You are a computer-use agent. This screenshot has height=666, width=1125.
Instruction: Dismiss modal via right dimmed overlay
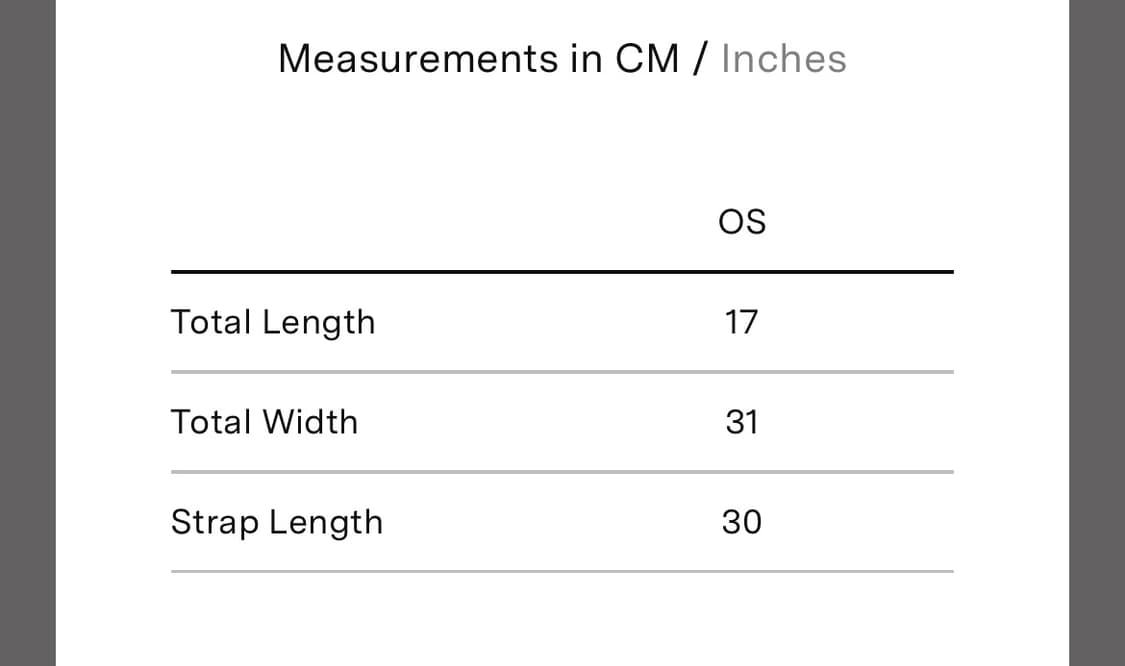1097,333
